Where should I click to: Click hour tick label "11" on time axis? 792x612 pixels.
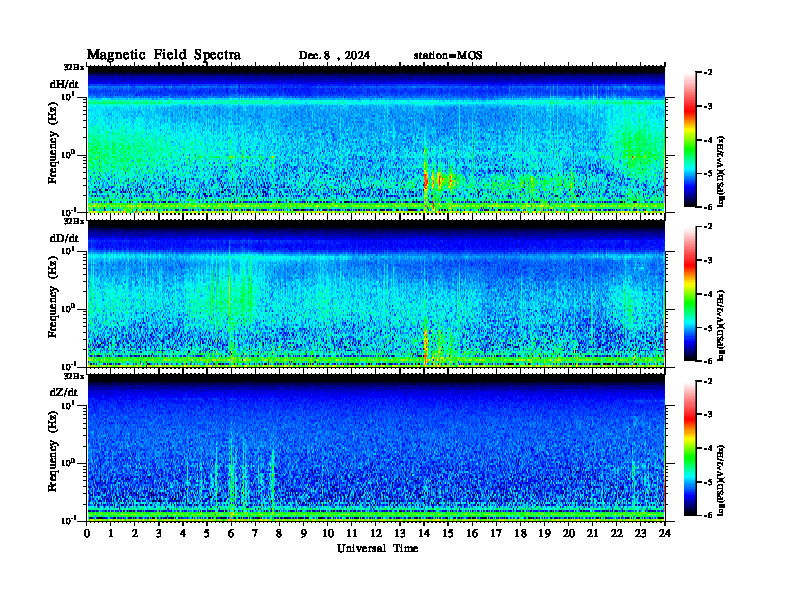point(352,533)
